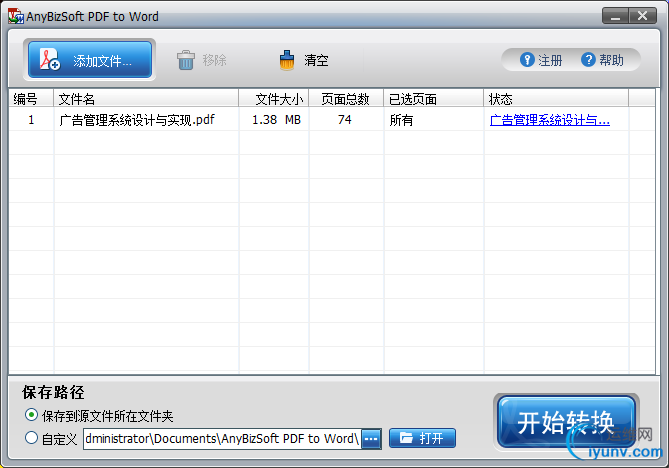Click the 打开 folder button
This screenshot has height=468, width=669.
tap(422, 438)
